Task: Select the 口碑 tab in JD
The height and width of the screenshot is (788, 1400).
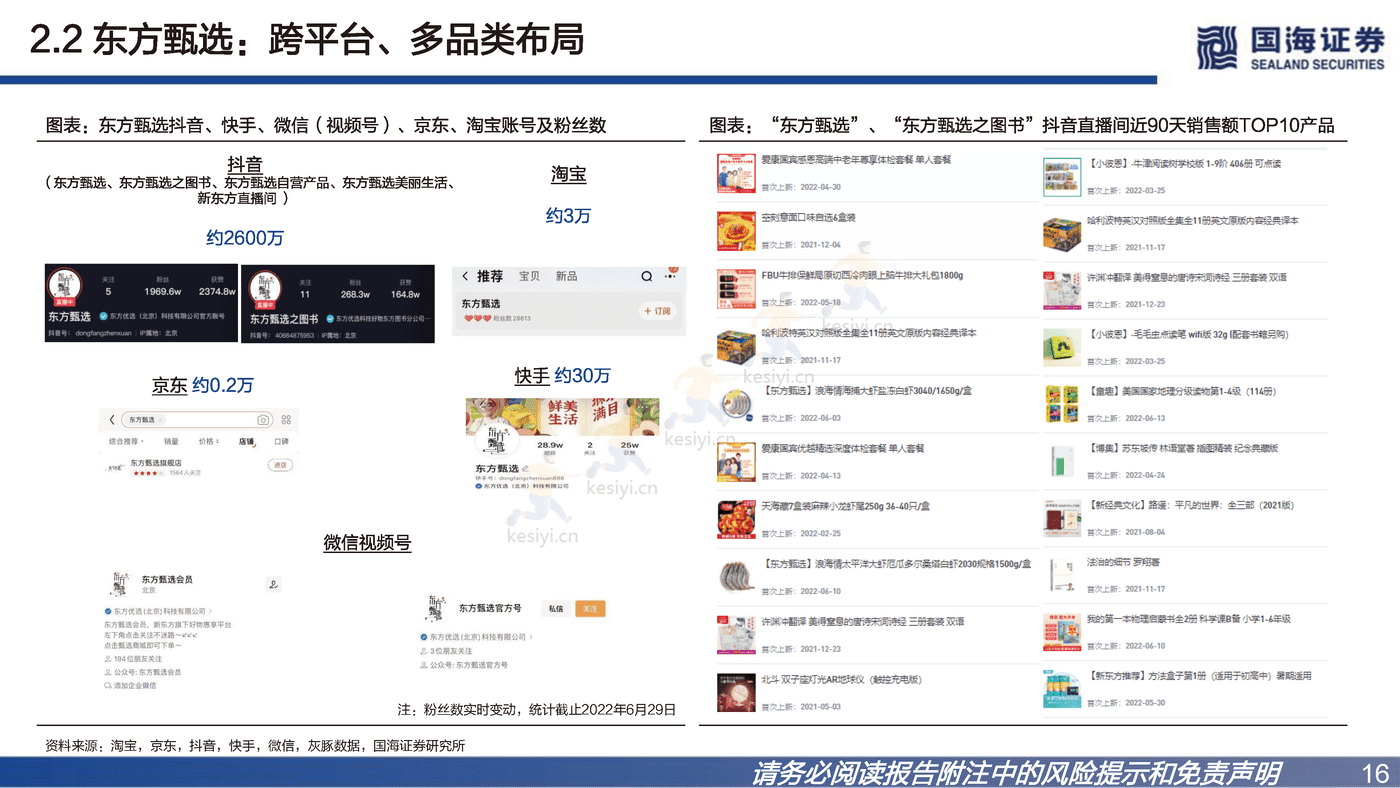Action: pos(281,440)
